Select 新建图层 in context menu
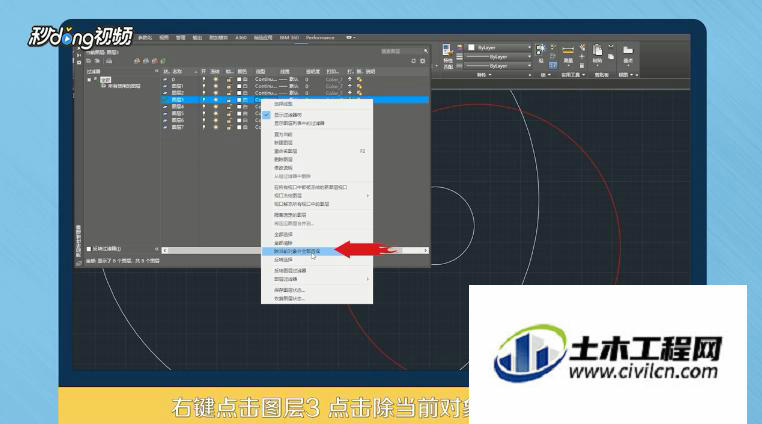 tap(283, 142)
